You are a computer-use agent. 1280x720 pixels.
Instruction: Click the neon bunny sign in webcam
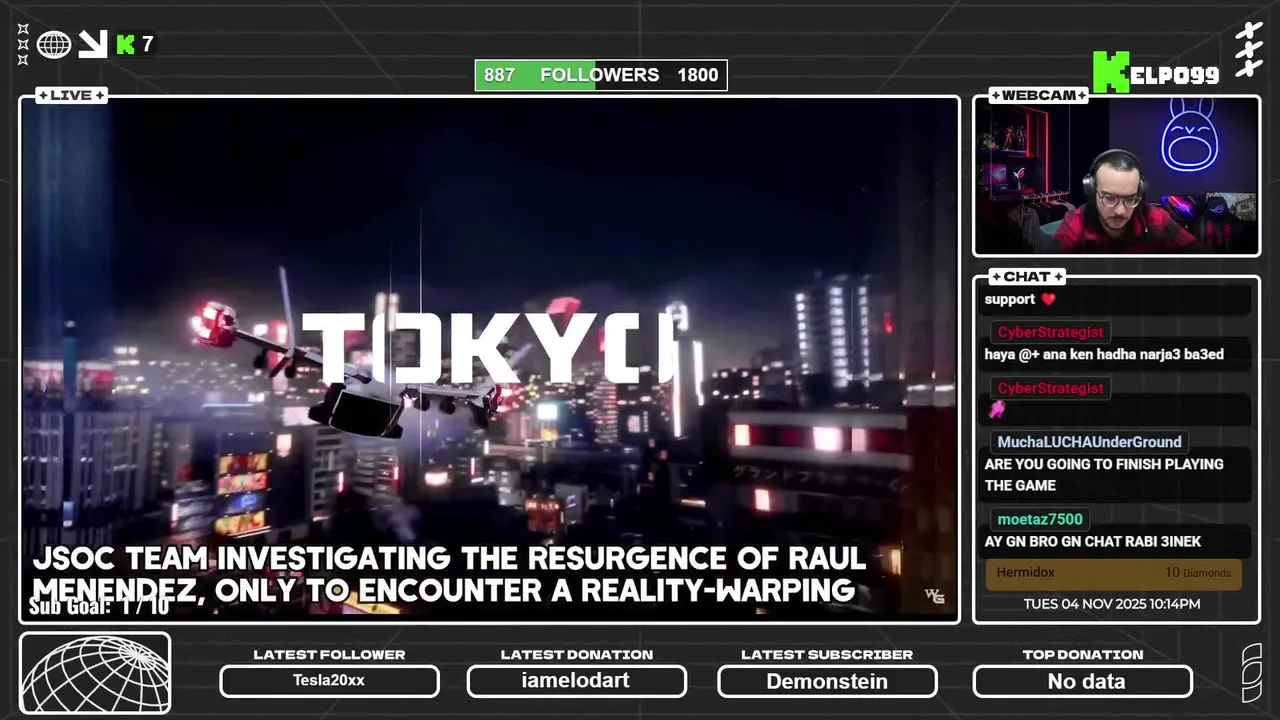[x=1189, y=135]
